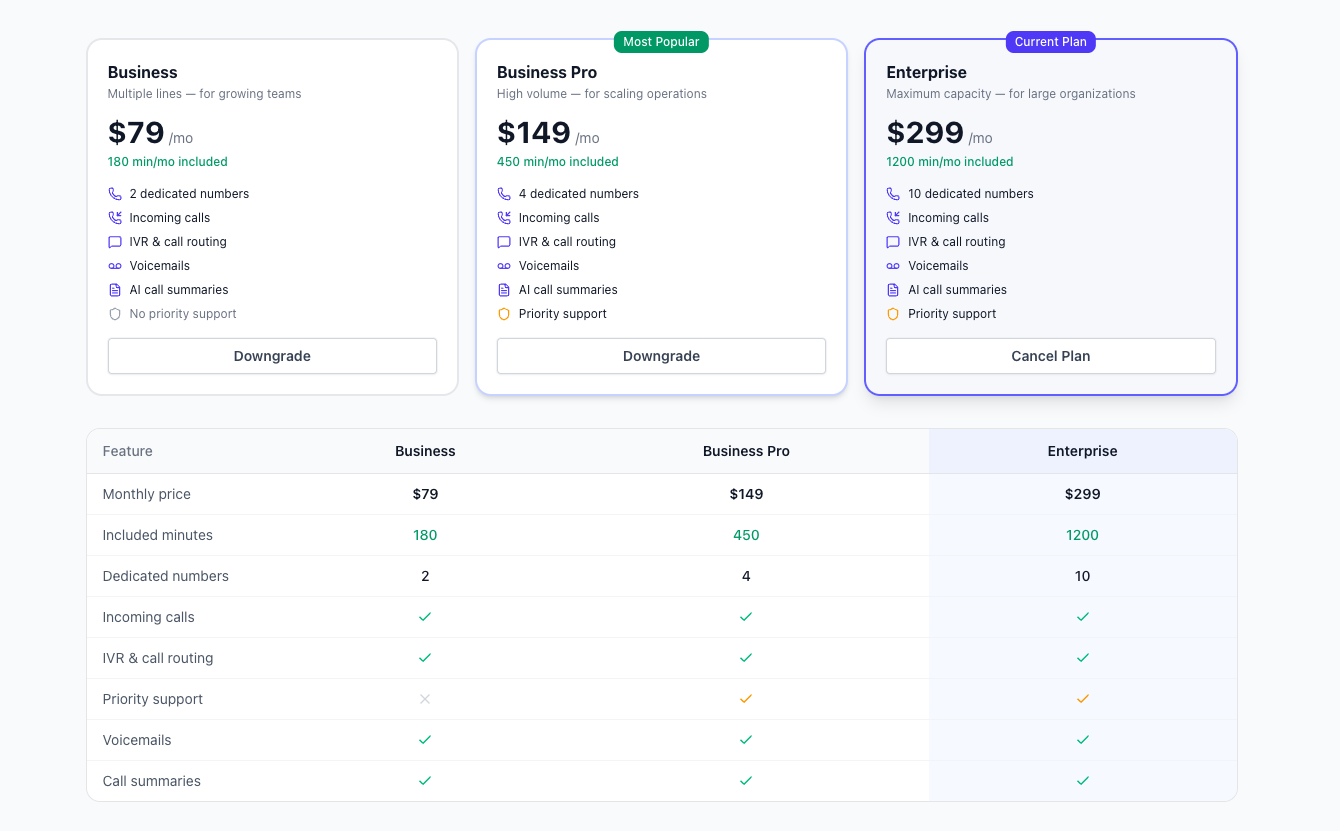
Task: Click incoming calls icon in Business Pro card
Action: coord(504,218)
